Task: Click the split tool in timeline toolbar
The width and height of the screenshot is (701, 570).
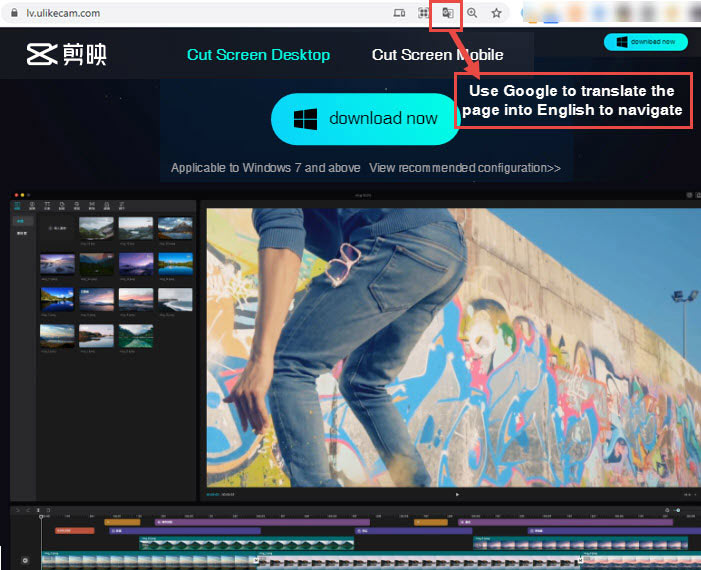Action: point(38,510)
